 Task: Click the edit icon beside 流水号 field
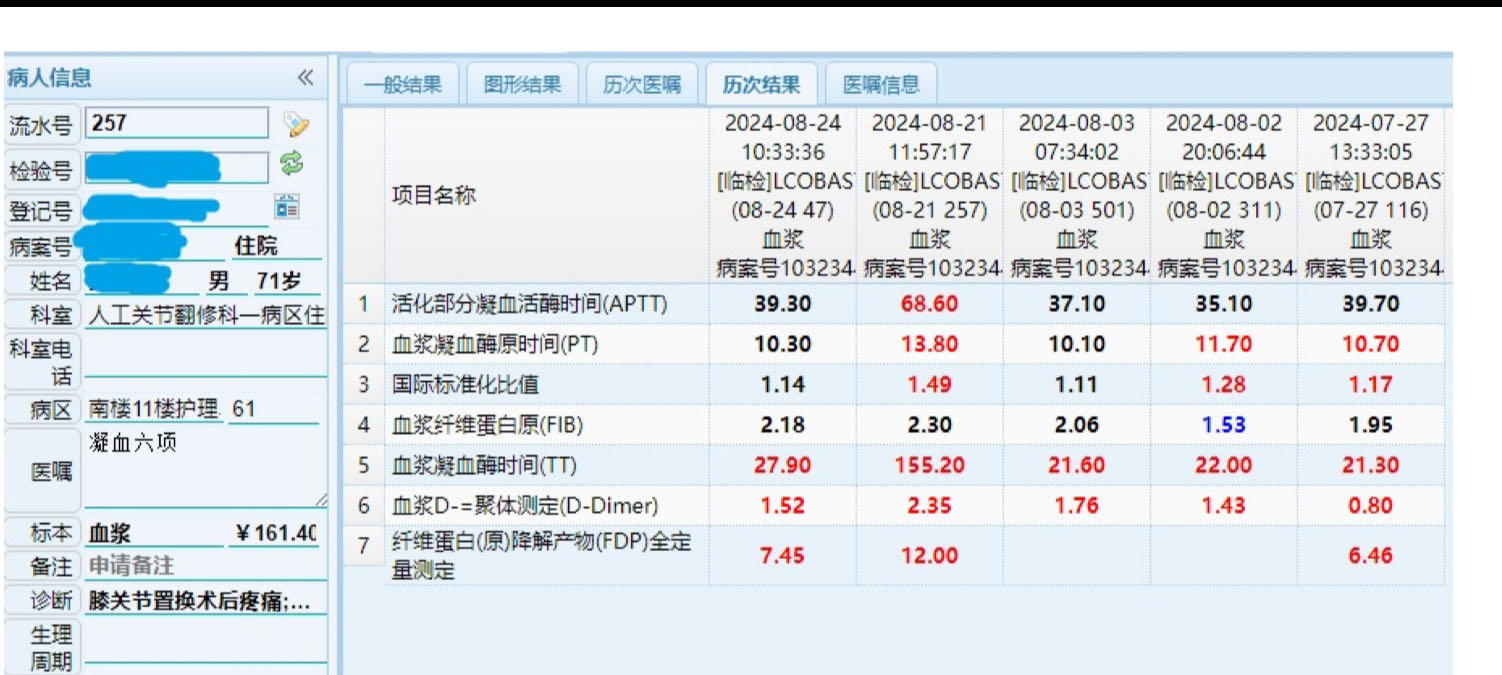coord(296,124)
